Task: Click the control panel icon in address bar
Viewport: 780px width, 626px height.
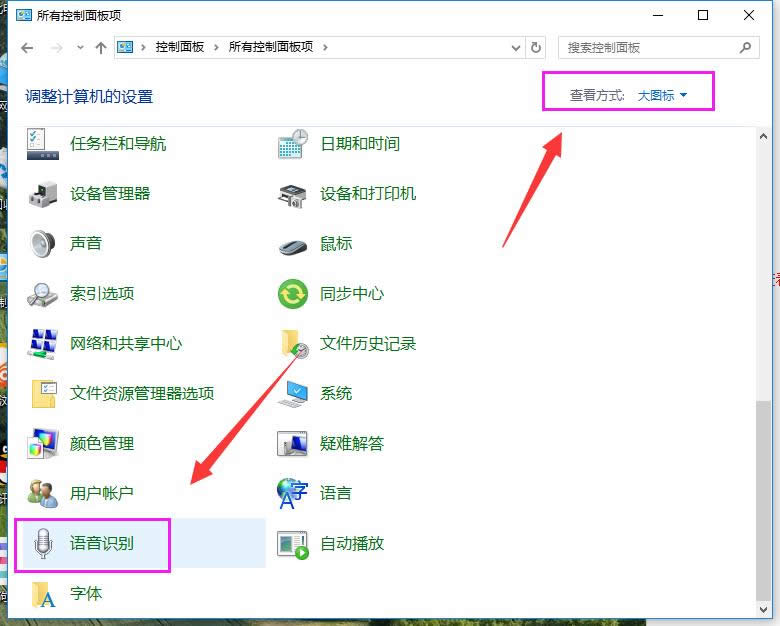Action: tap(125, 47)
